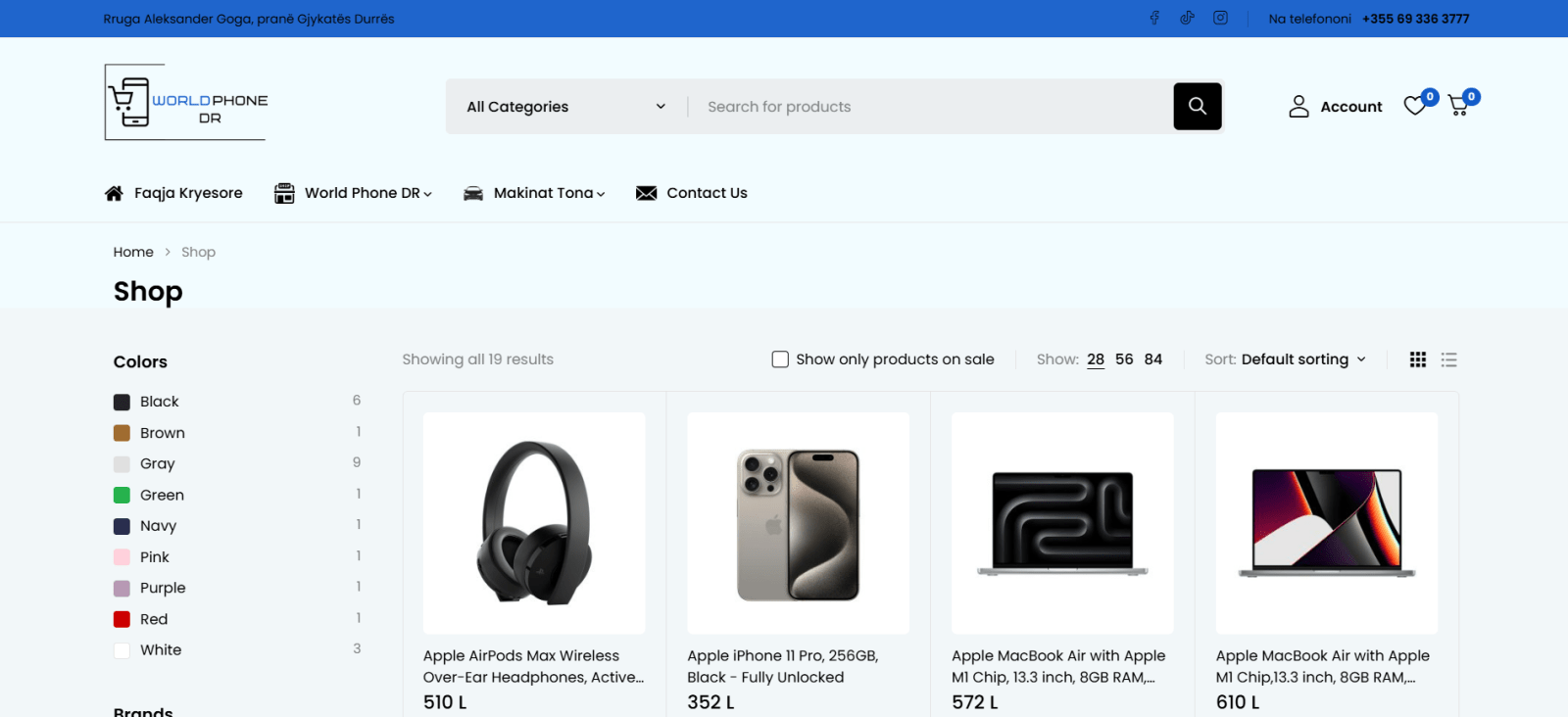This screenshot has height=717, width=1568.
Task: Click the Facebook icon in top bar
Action: click(1154, 18)
